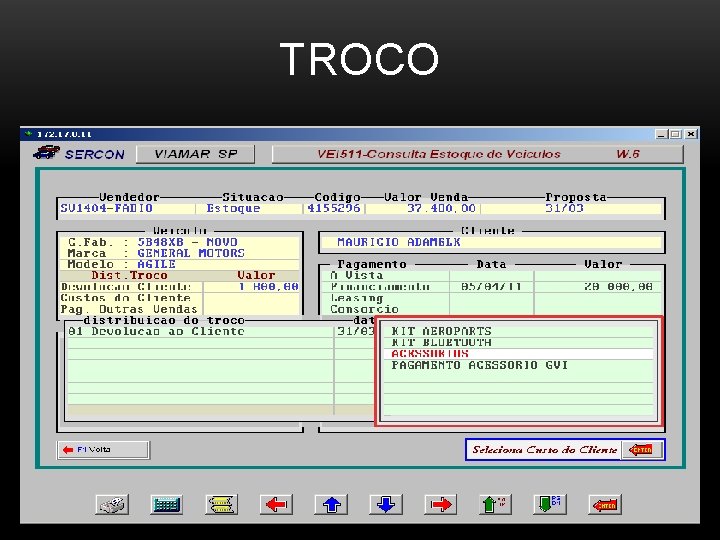Click the Financiamento date 05/04/11
Image resolution: width=720 pixels, height=540 pixels.
(x=491, y=287)
